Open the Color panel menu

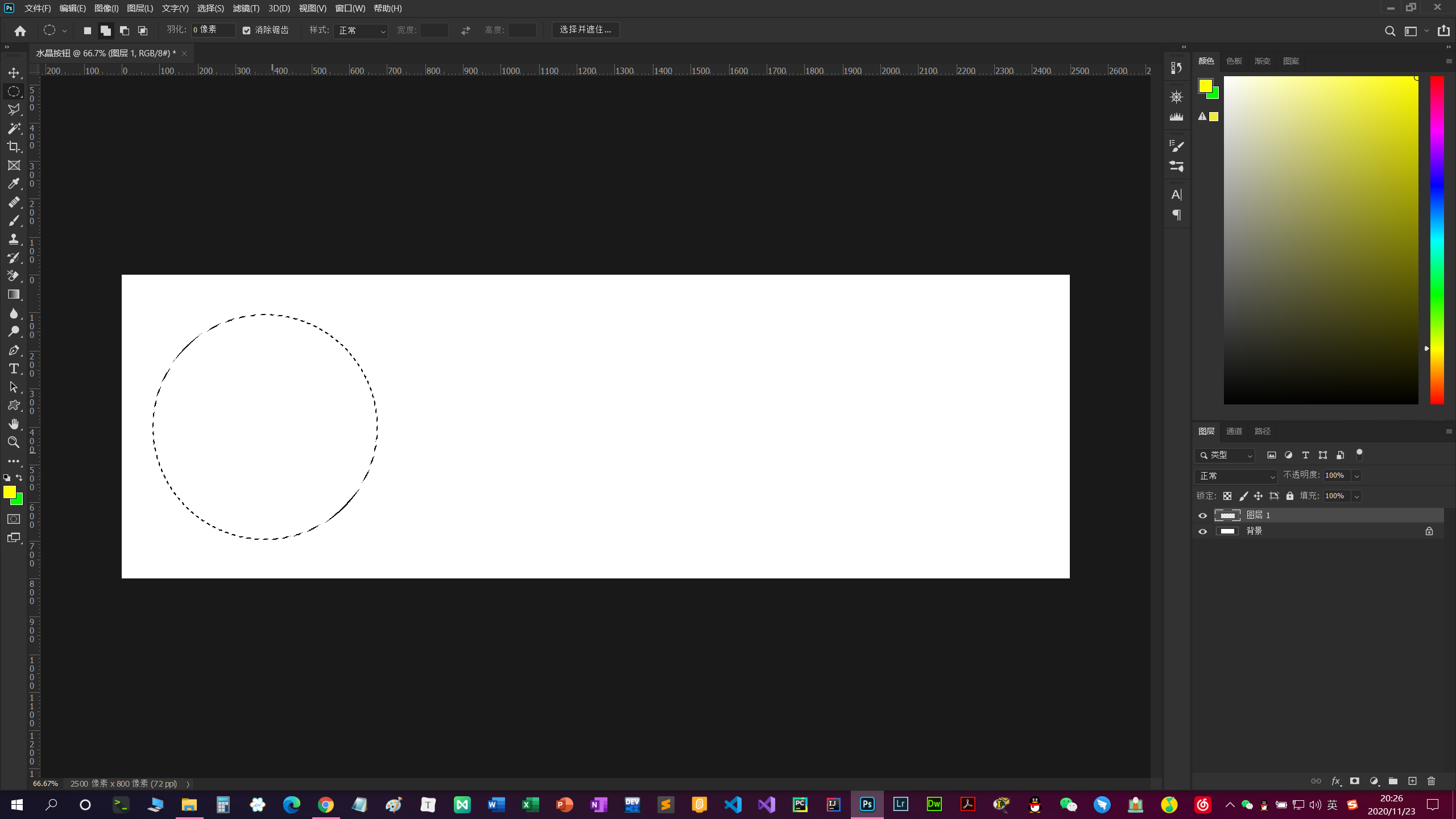tap(1449, 61)
